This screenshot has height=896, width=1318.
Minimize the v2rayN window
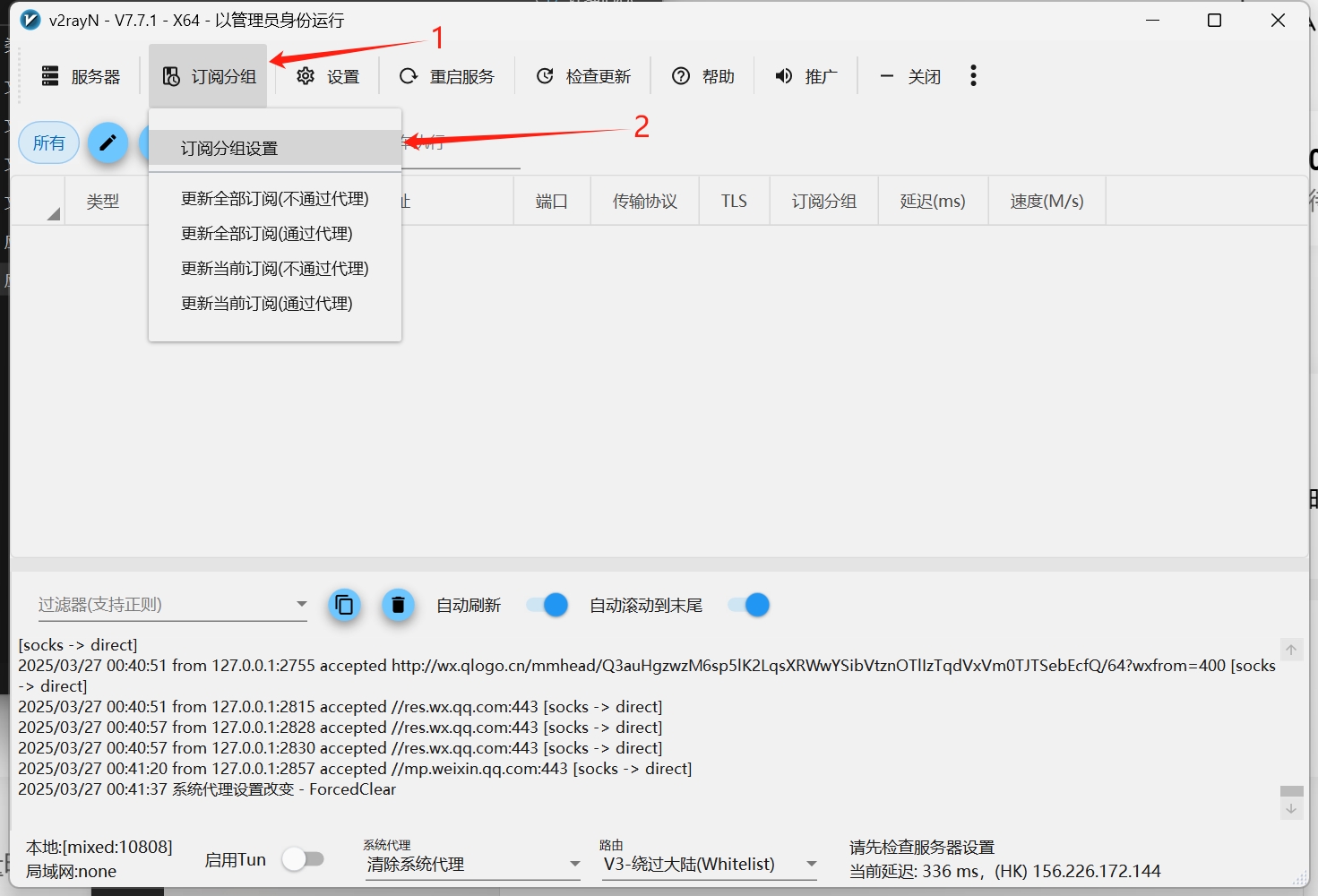1153,20
